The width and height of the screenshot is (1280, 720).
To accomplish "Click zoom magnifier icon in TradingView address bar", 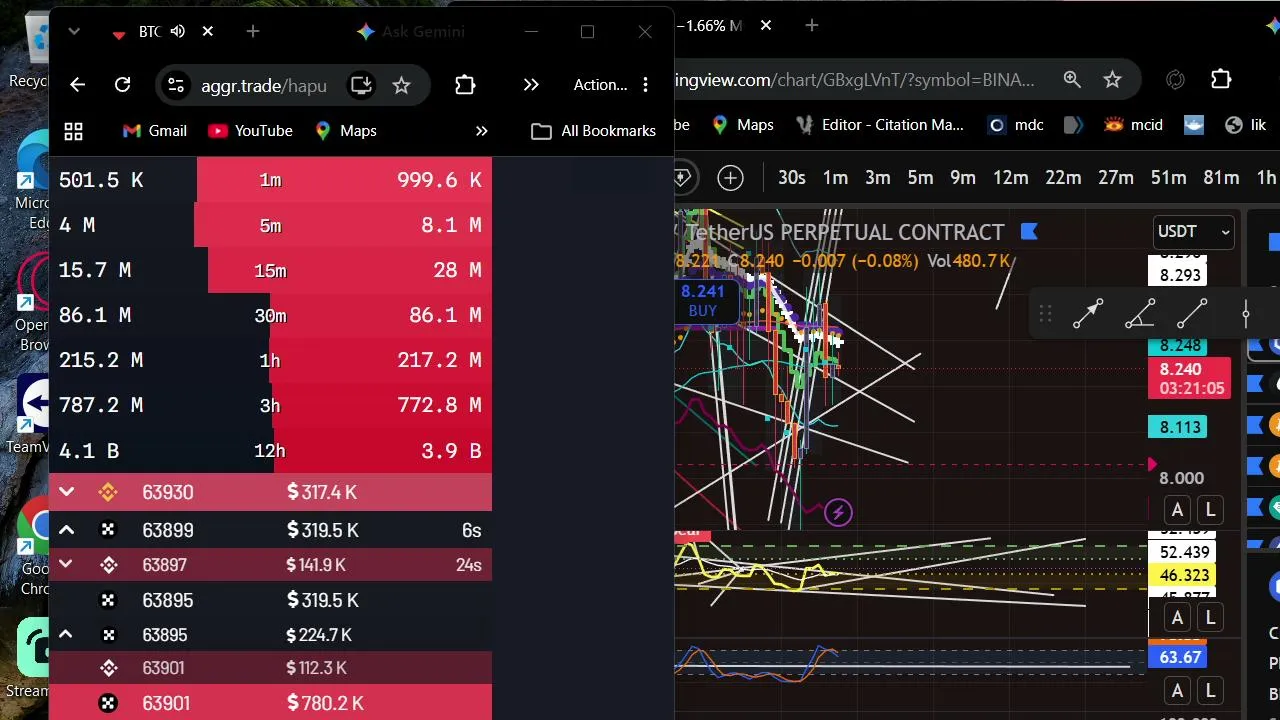I will (x=1072, y=79).
